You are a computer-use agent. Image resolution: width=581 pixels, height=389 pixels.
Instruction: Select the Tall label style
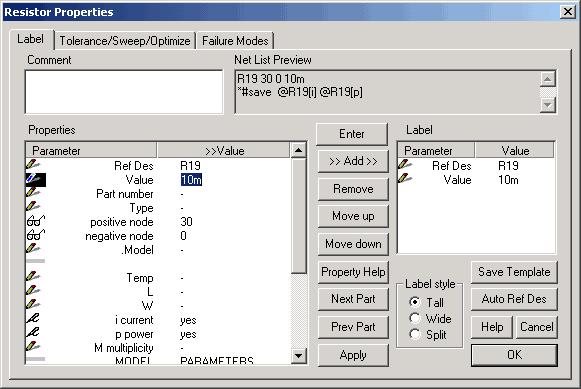415,302
